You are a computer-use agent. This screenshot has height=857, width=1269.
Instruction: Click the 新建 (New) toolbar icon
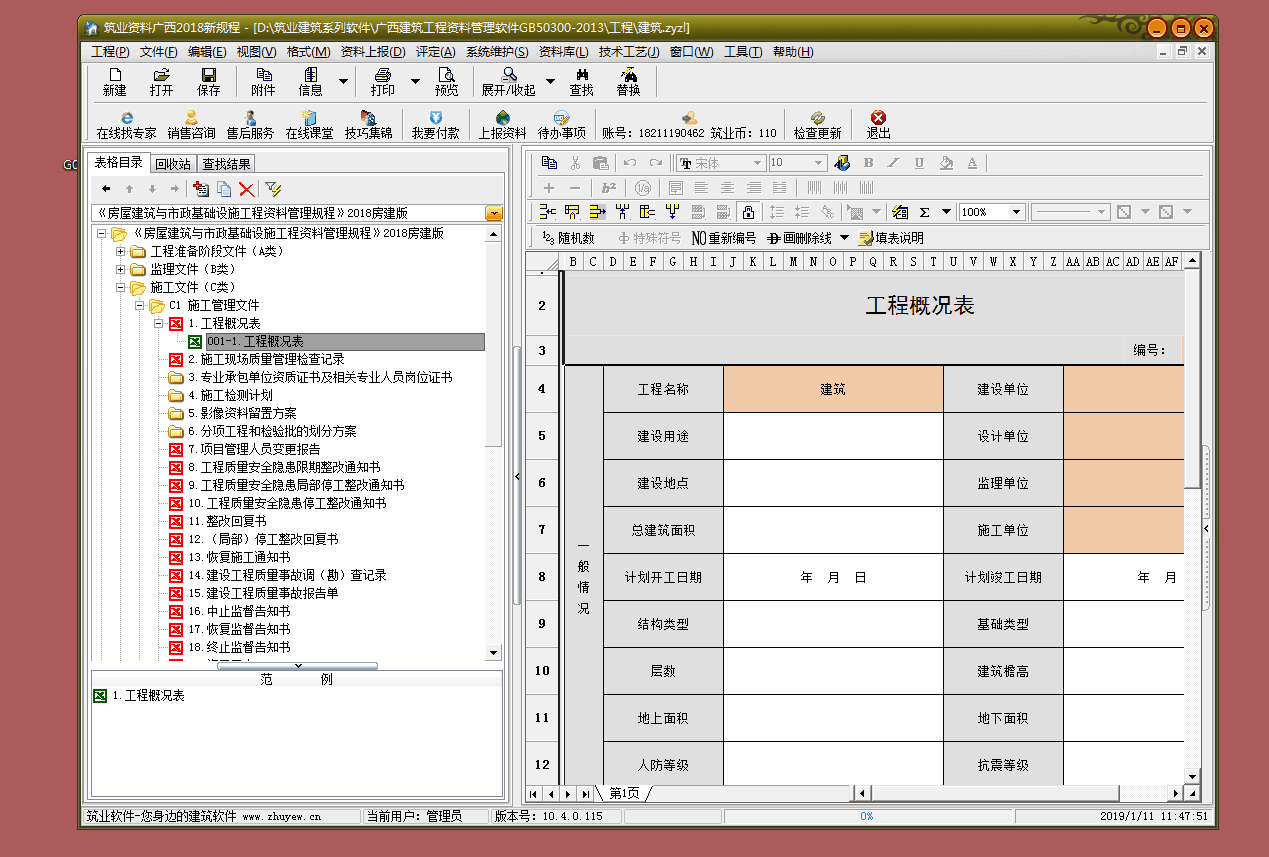point(114,81)
